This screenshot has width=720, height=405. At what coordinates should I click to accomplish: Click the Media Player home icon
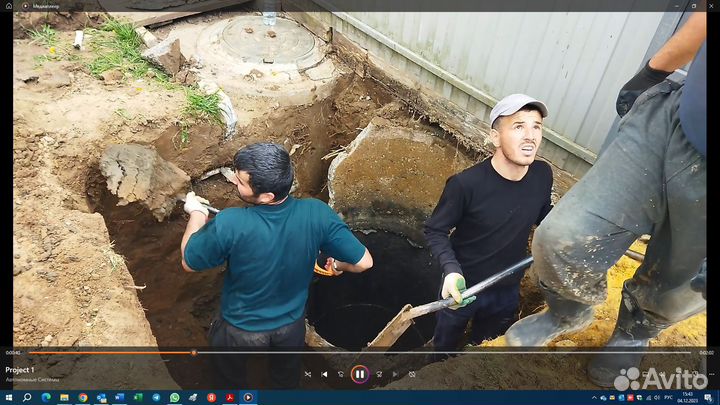9,6
